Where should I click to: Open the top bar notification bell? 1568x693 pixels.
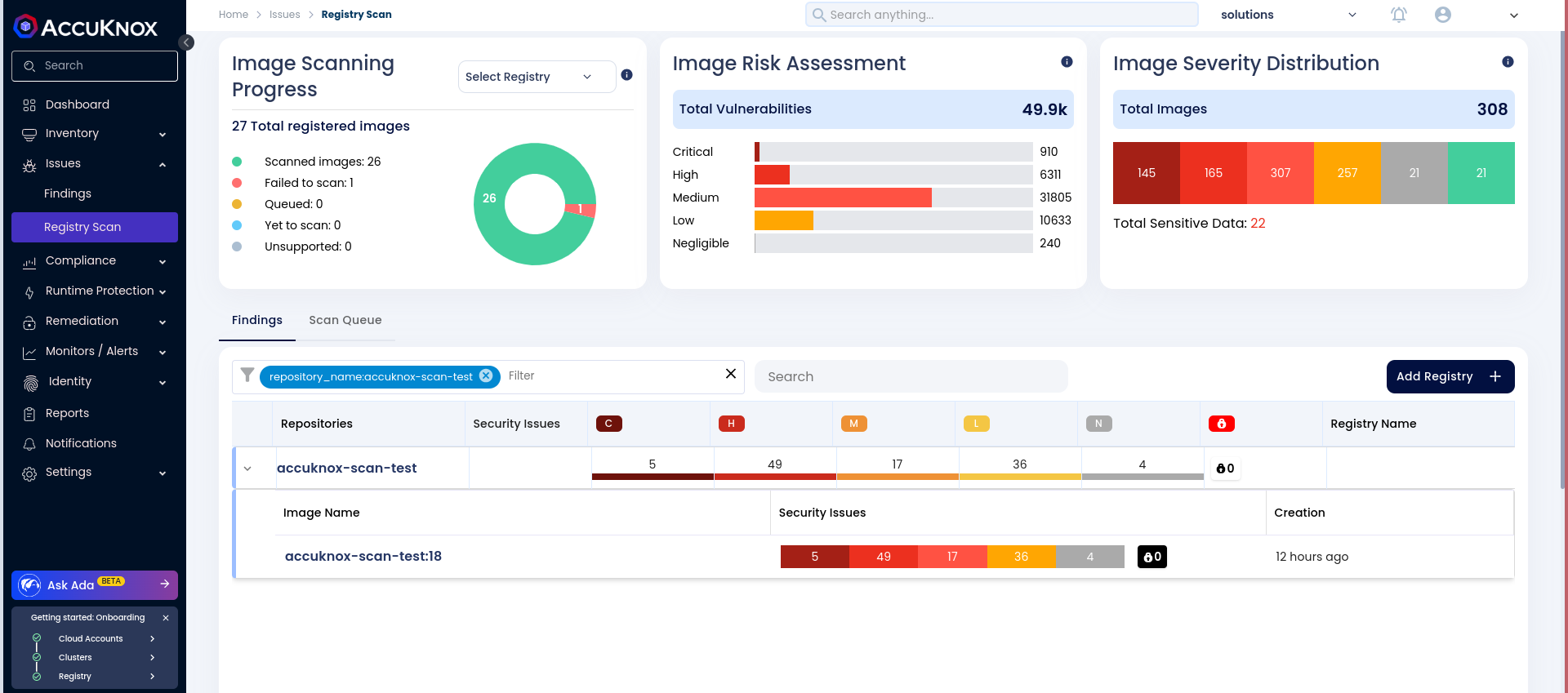(x=1399, y=15)
